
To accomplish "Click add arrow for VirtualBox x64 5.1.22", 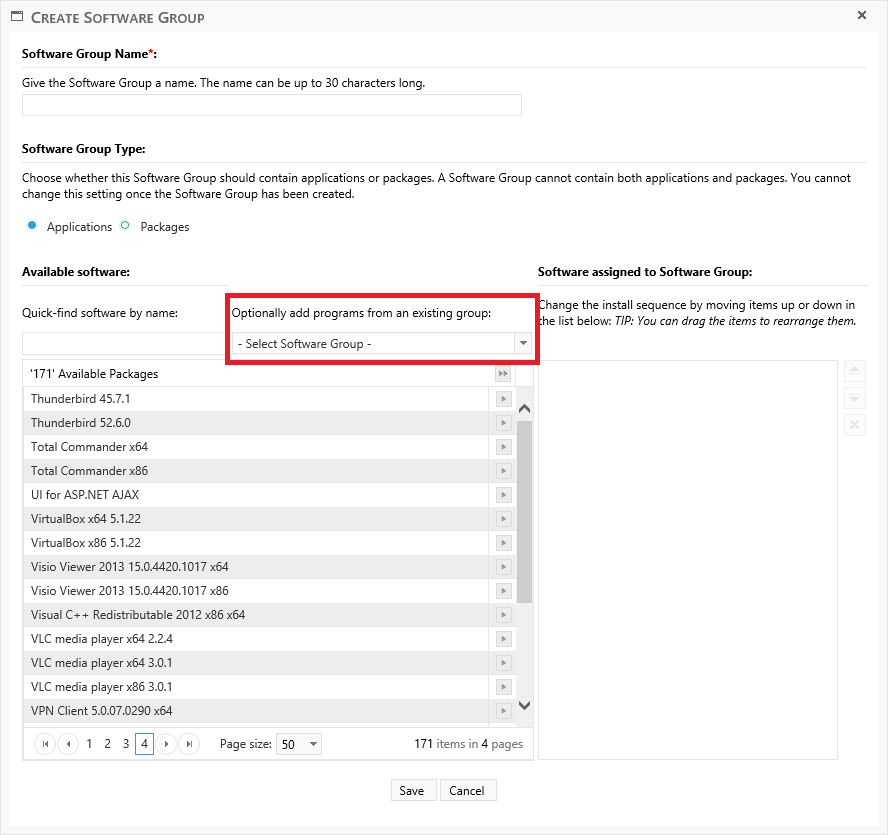I will pos(503,519).
